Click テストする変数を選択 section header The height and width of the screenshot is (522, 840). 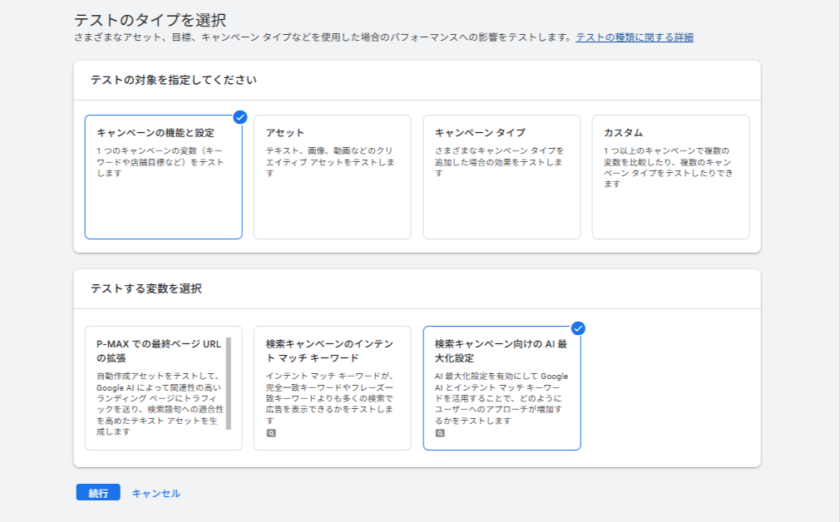(x=146, y=289)
